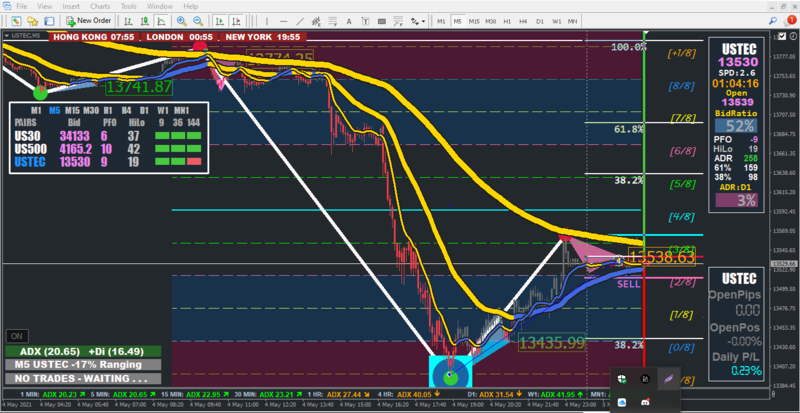Click the 13741.87 price label

(x=139, y=87)
